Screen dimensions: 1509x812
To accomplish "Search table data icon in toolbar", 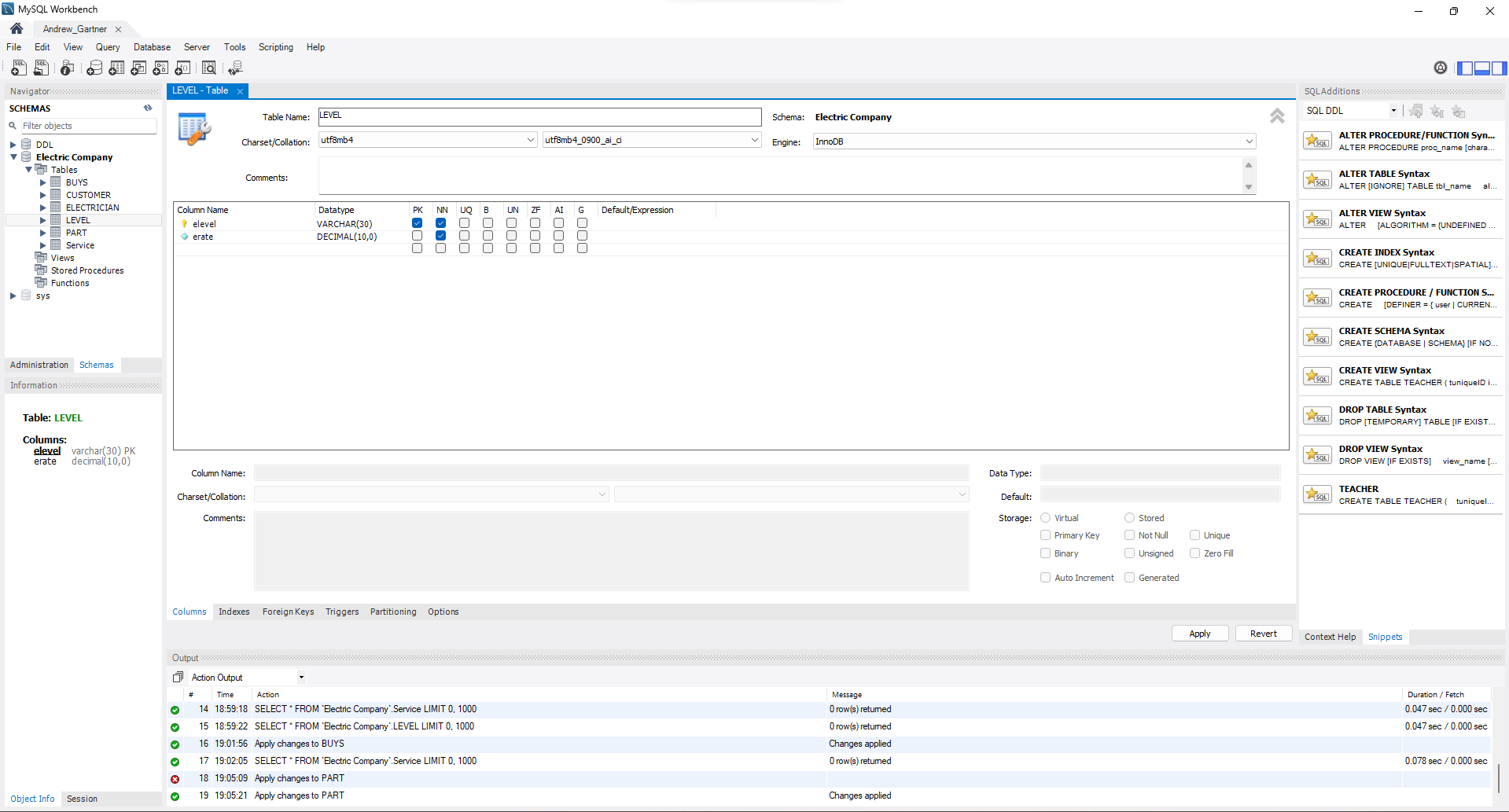I will pyautogui.click(x=209, y=68).
